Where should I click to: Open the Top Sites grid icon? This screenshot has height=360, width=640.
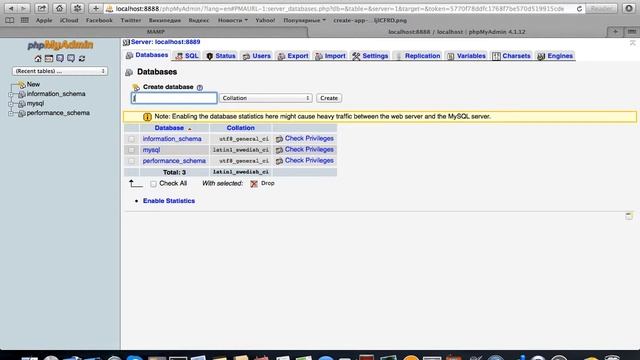point(24,20)
